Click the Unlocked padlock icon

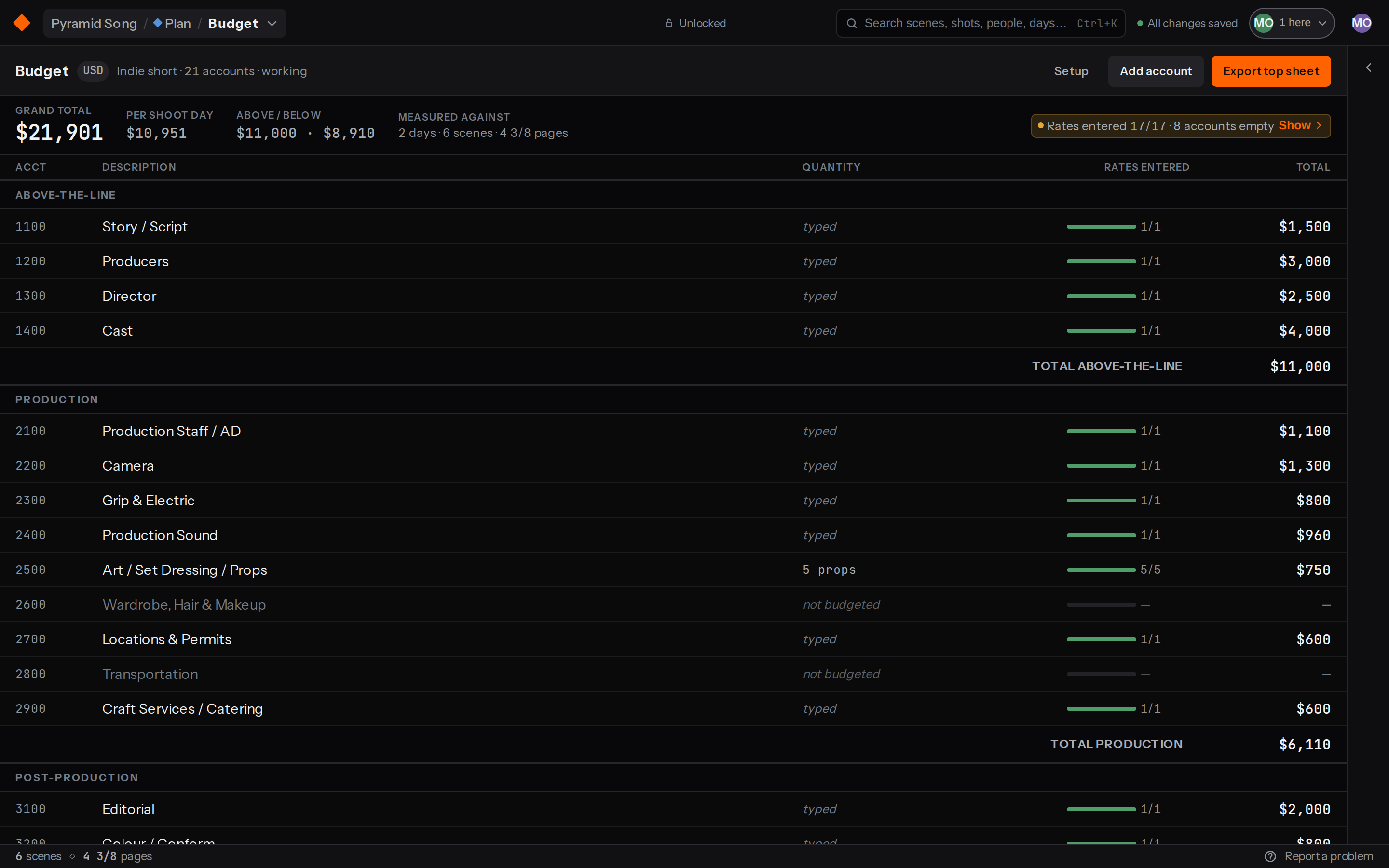pyautogui.click(x=668, y=23)
